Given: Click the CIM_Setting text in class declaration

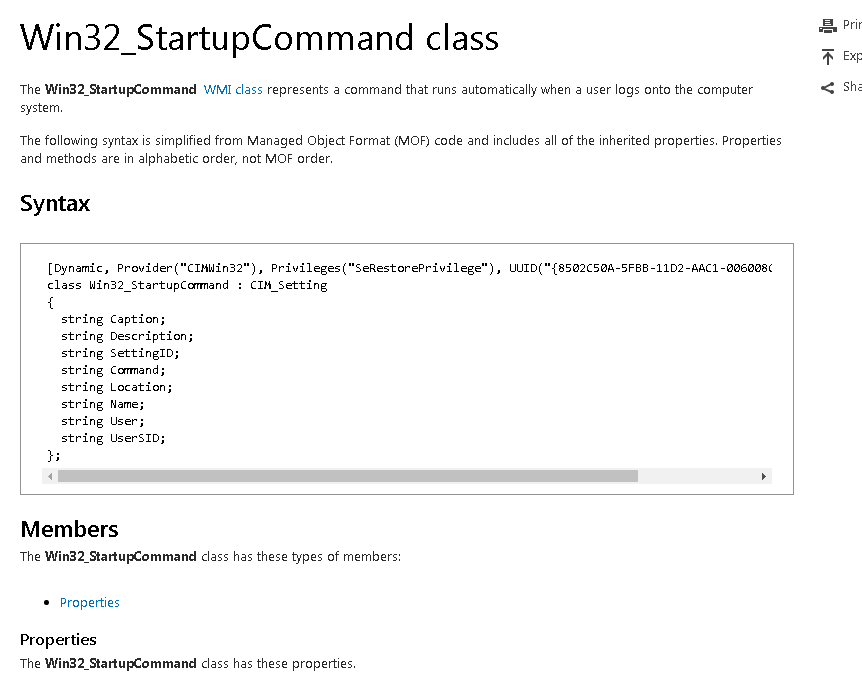Looking at the screenshot, I should [289, 285].
